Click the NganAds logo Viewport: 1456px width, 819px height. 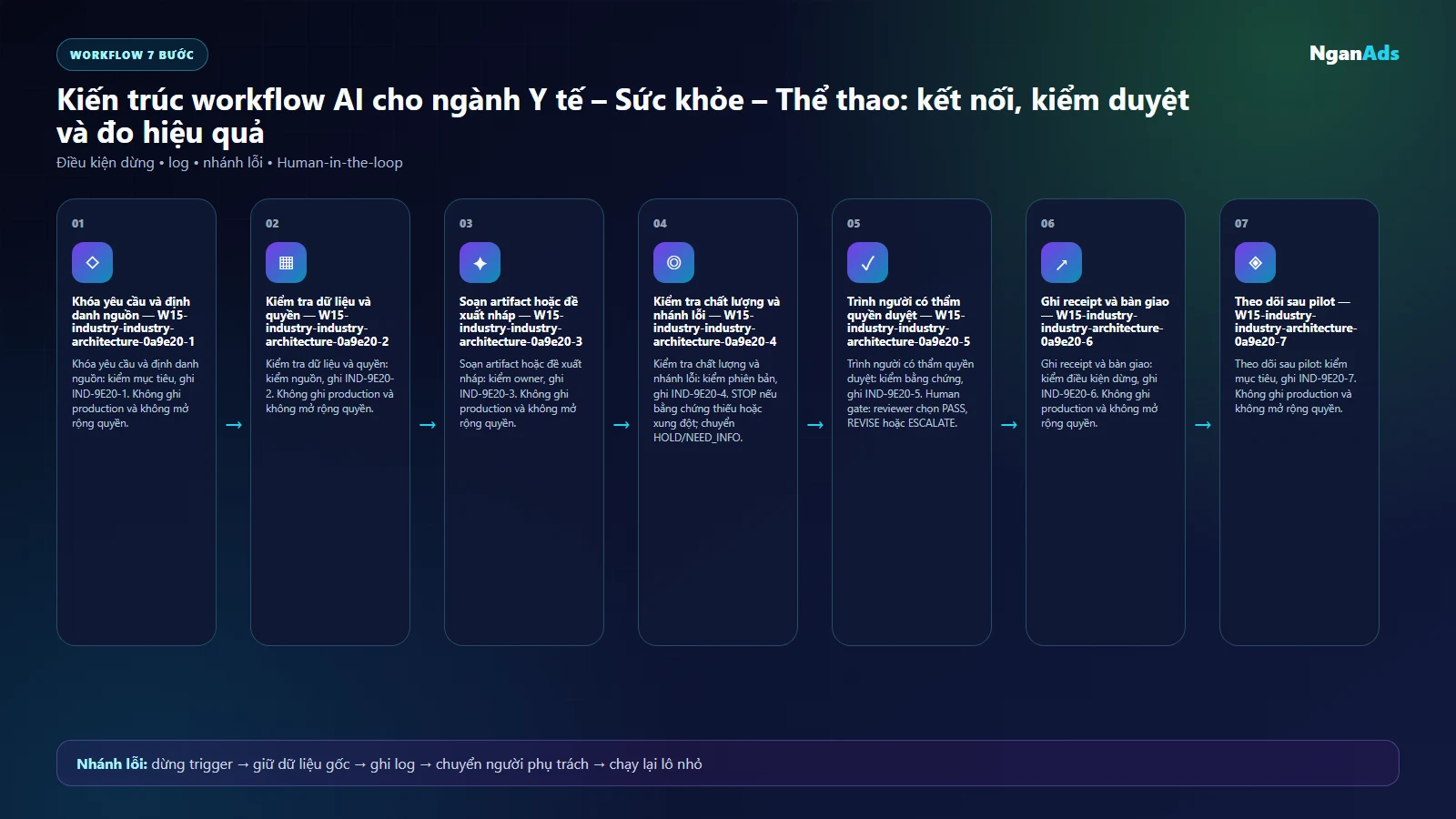pos(1354,54)
